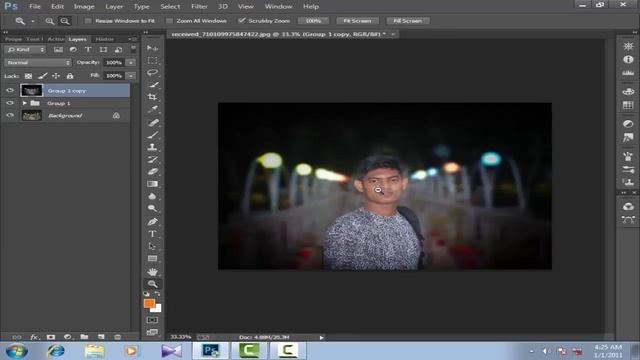Click the Add layer style fx icon
This screenshot has height=360, width=640.
[34, 337]
